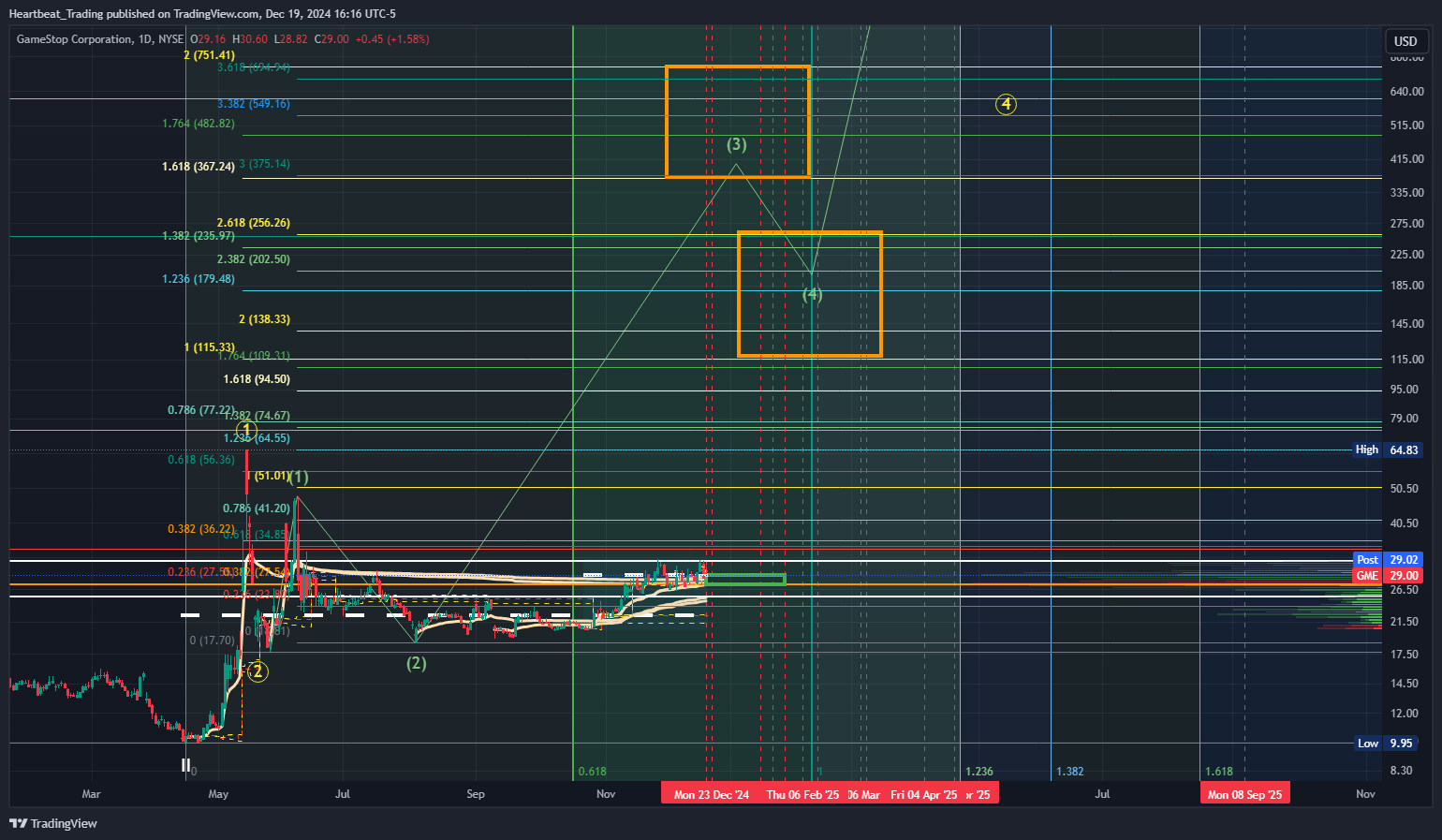Screen dimensions: 1442x840
Task: Select the small green rectangle near current price
Action: [745, 580]
